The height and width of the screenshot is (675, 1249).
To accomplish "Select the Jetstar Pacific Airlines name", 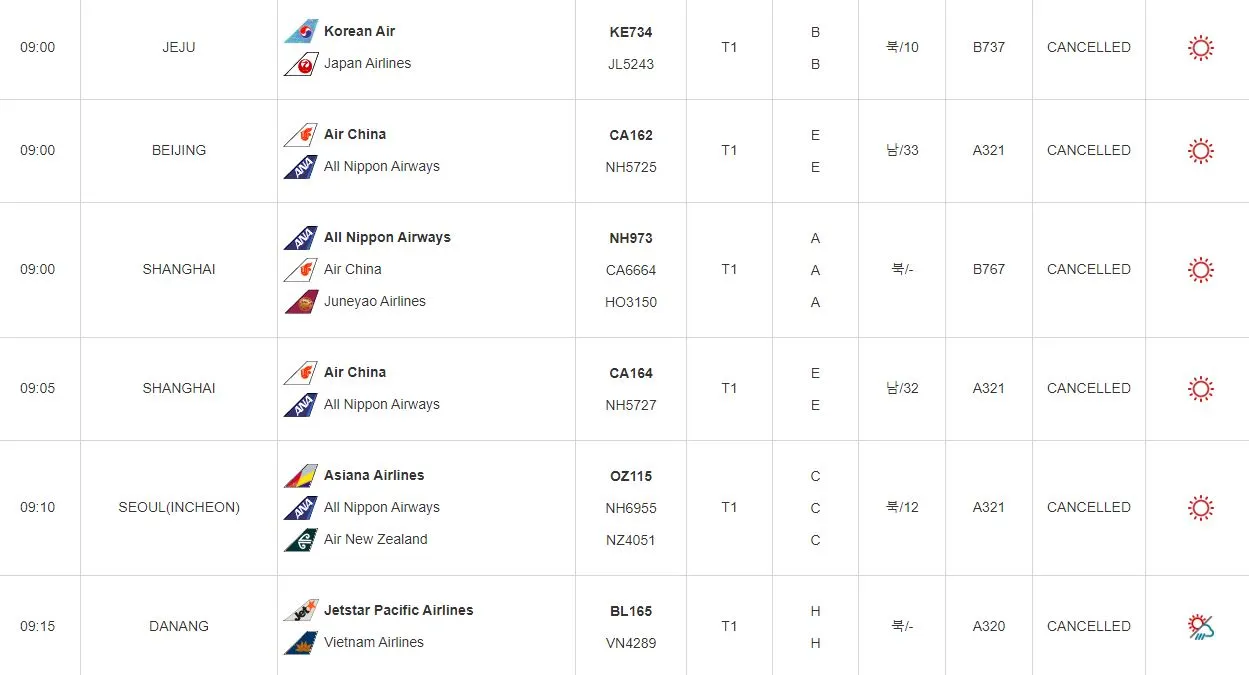I will 398,611.
